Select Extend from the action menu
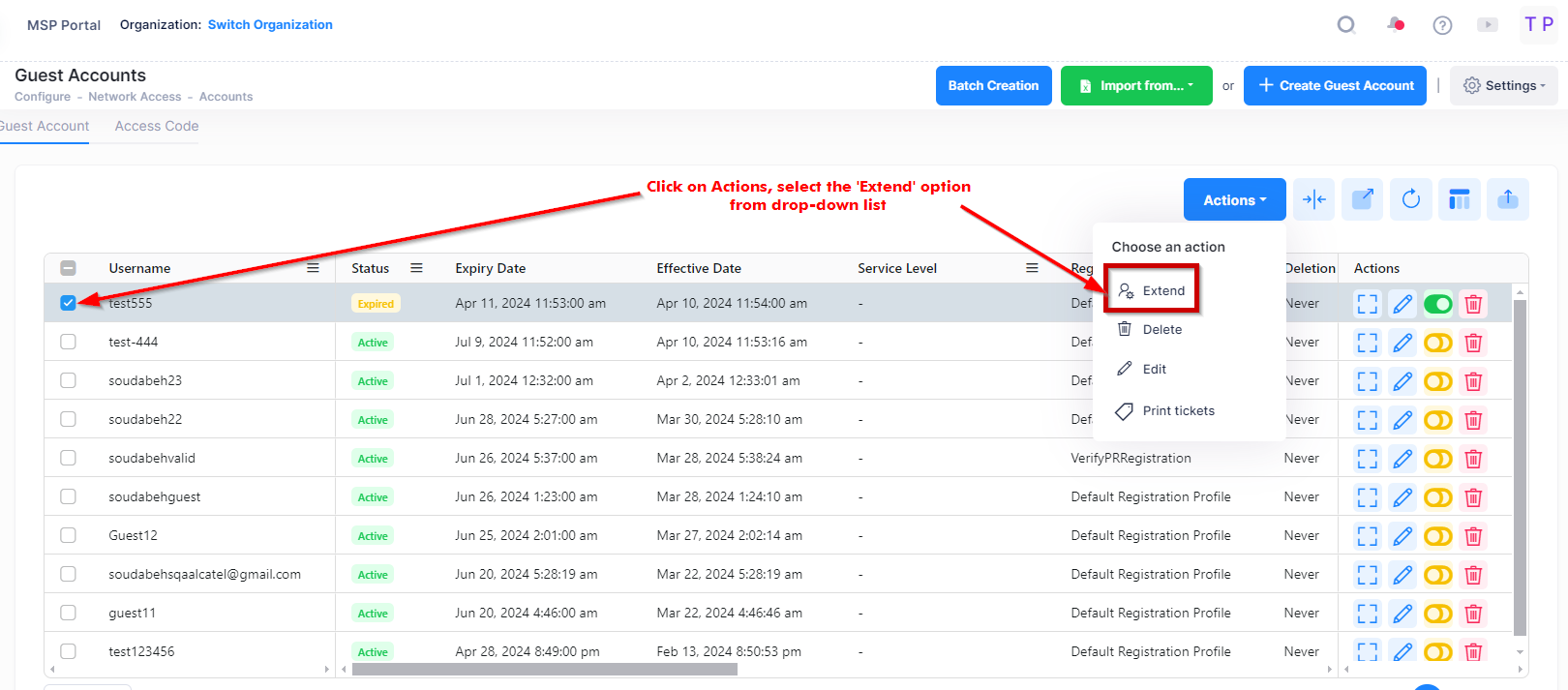1568x690 pixels. [1162, 290]
